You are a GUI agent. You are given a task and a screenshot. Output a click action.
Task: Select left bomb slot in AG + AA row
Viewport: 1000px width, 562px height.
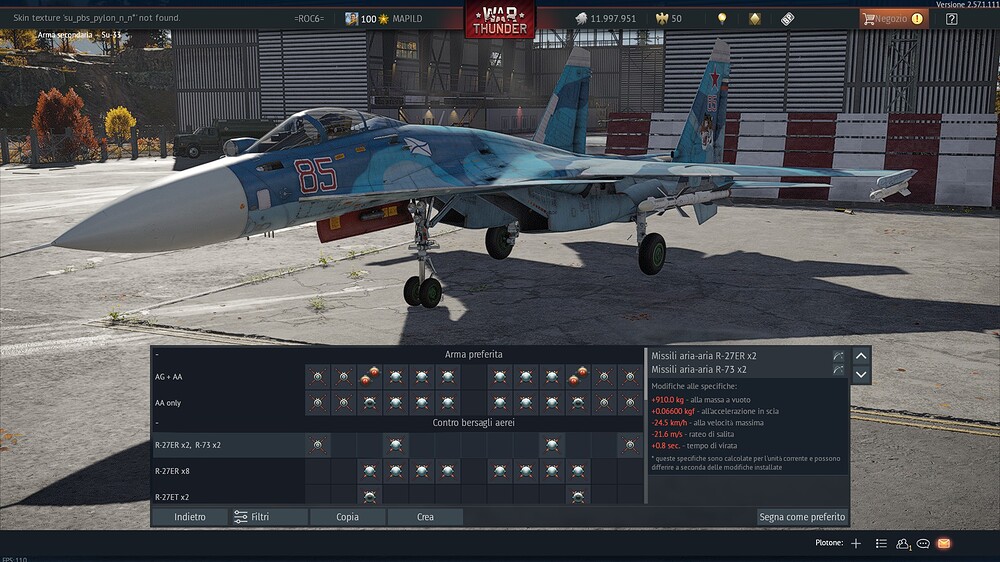tap(369, 376)
